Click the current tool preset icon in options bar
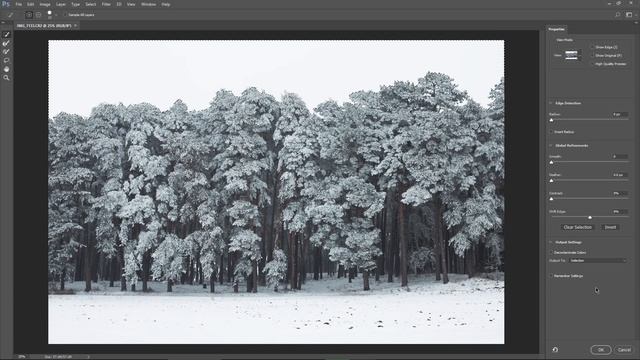640x360 pixels. click(x=11, y=15)
